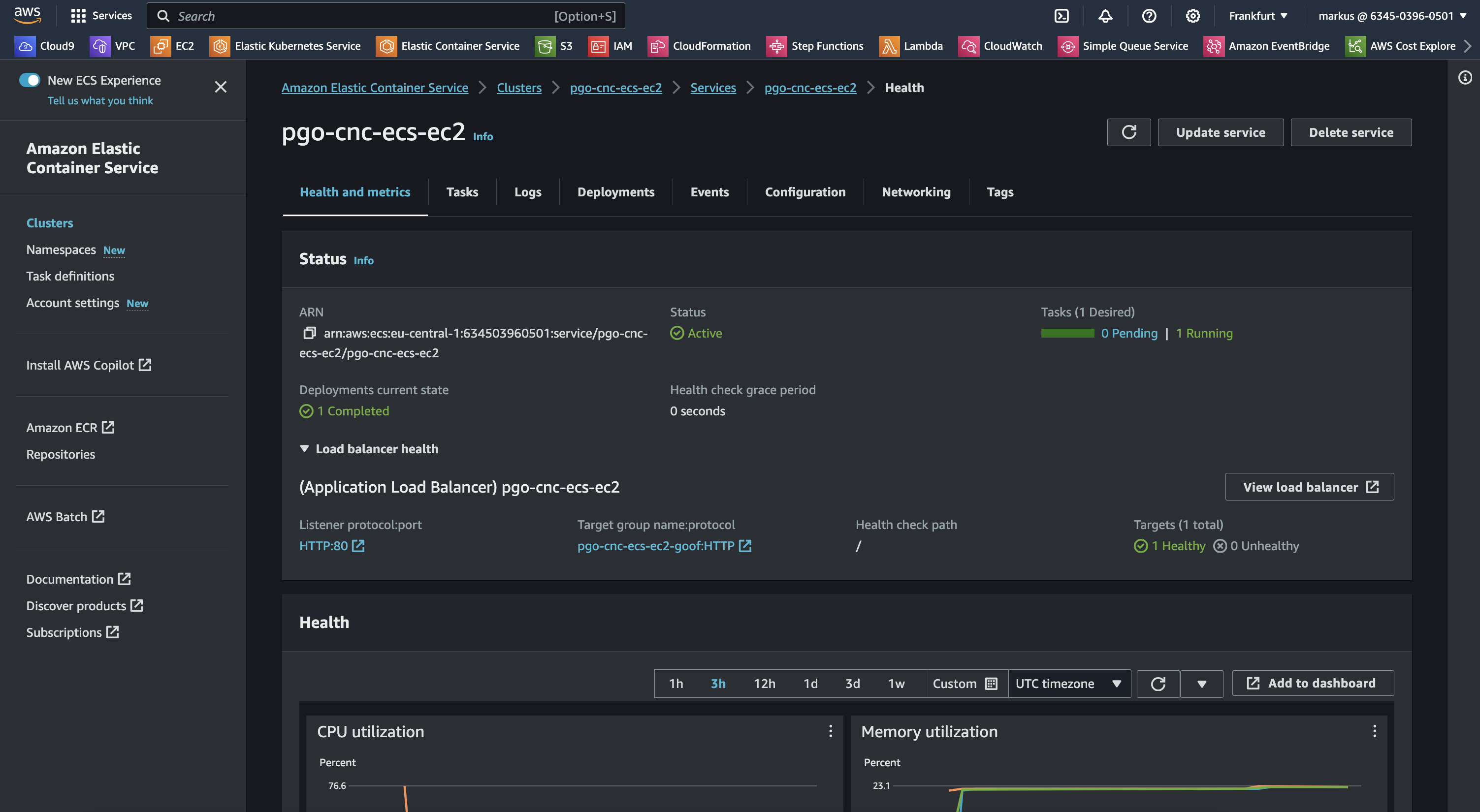Image resolution: width=1480 pixels, height=812 pixels.
Task: Open the AWS home logo
Action: coord(27,16)
